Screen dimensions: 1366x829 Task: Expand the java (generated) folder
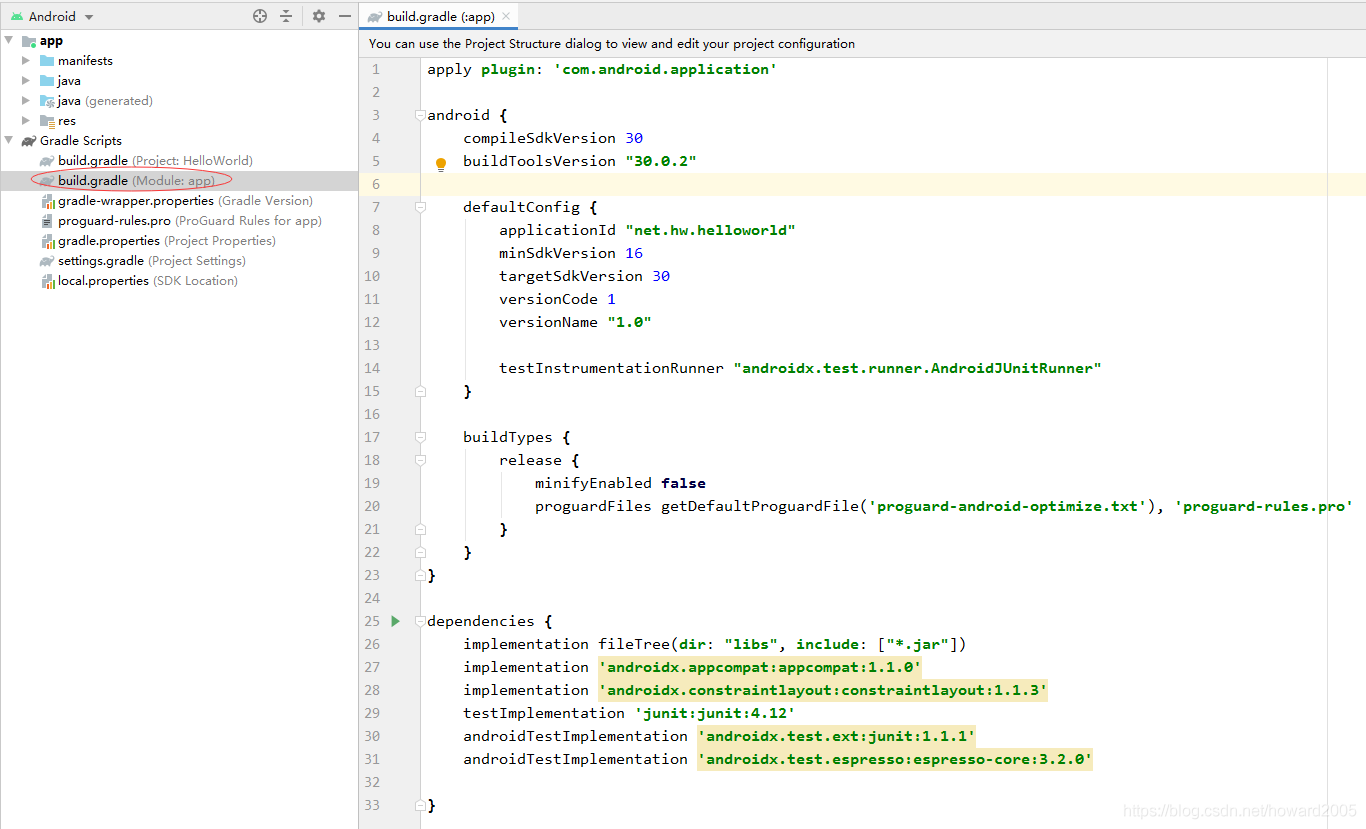pos(26,101)
